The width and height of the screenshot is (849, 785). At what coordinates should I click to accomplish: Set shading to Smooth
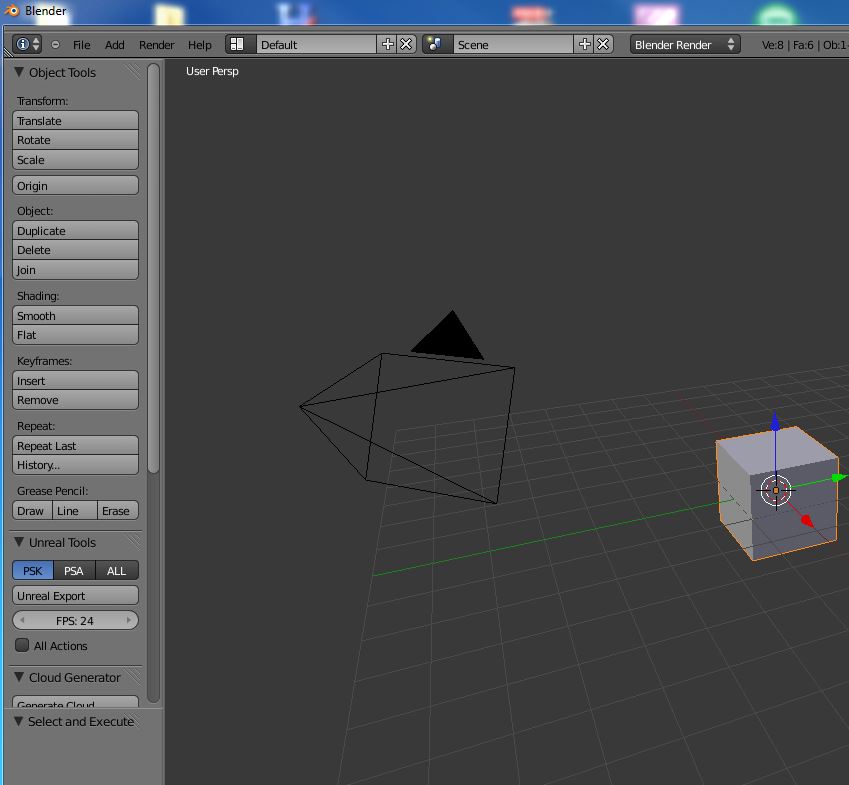[75, 316]
